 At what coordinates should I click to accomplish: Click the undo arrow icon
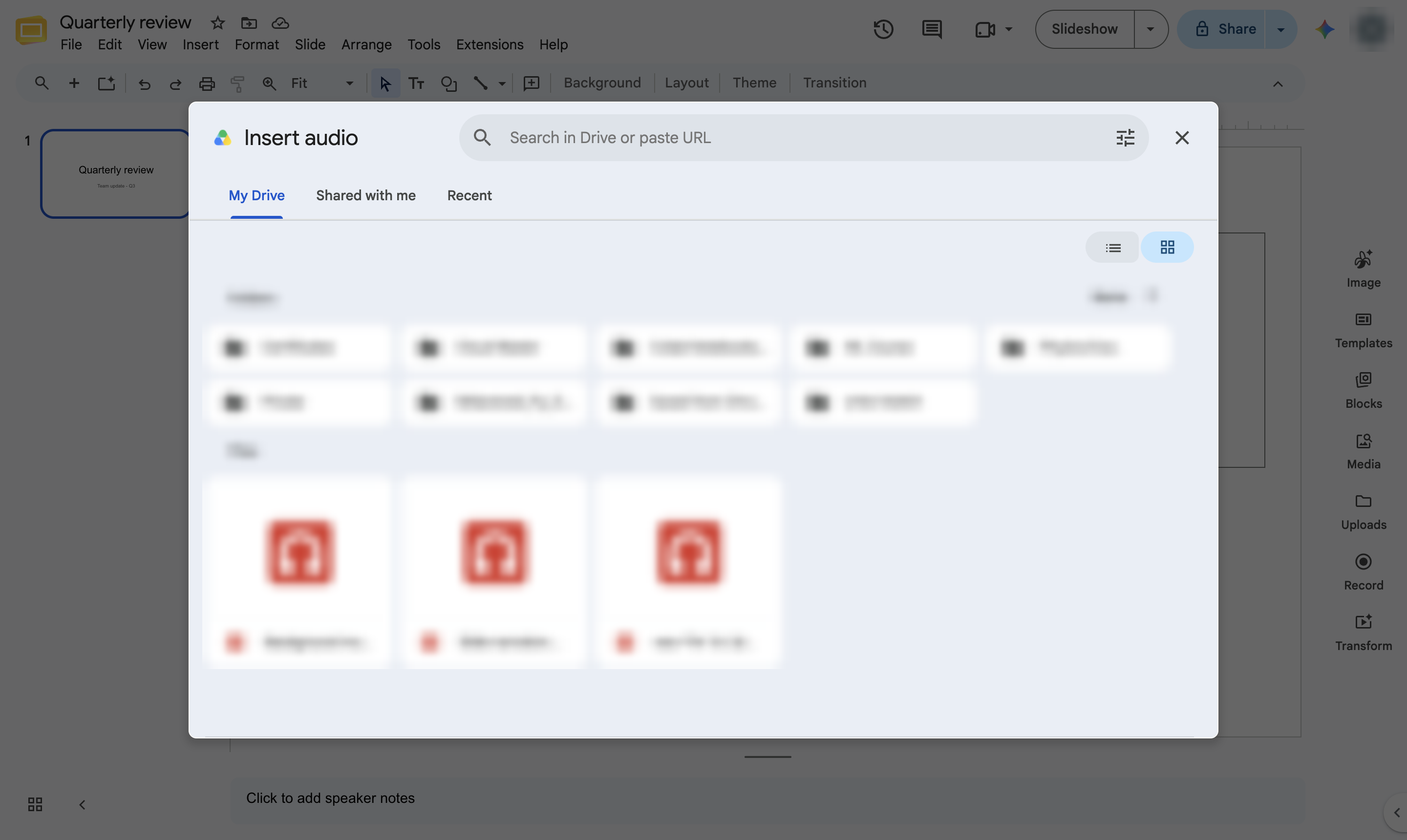[145, 84]
